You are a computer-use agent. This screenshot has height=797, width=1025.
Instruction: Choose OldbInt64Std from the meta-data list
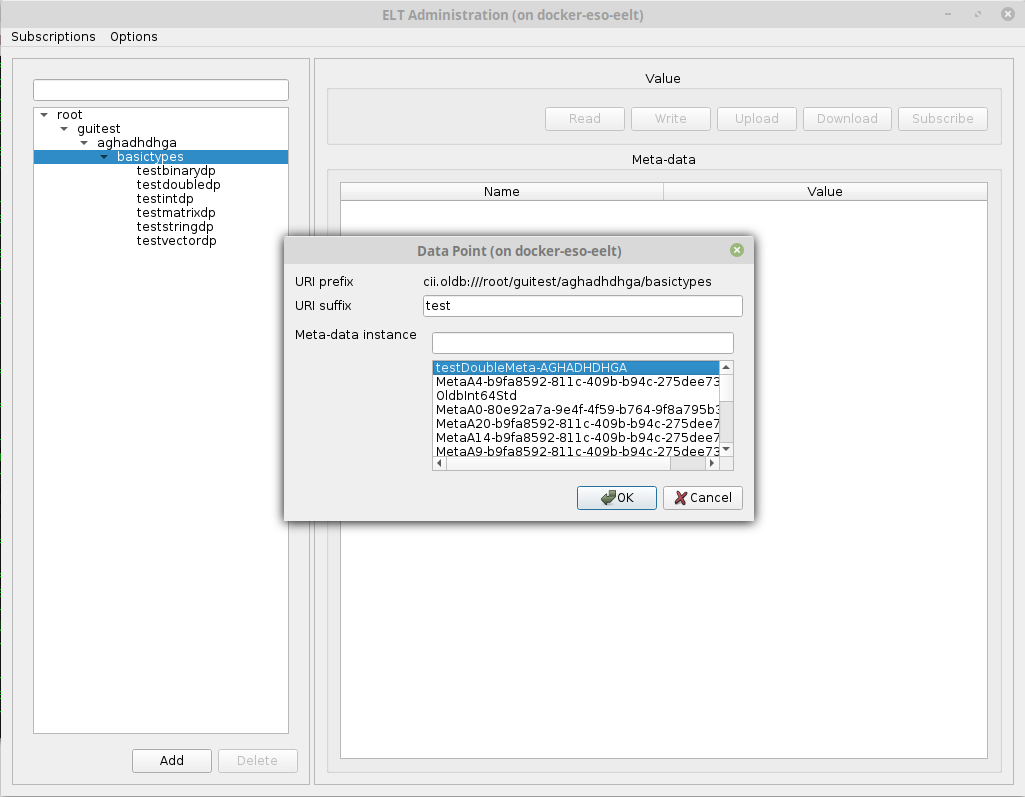coord(476,395)
